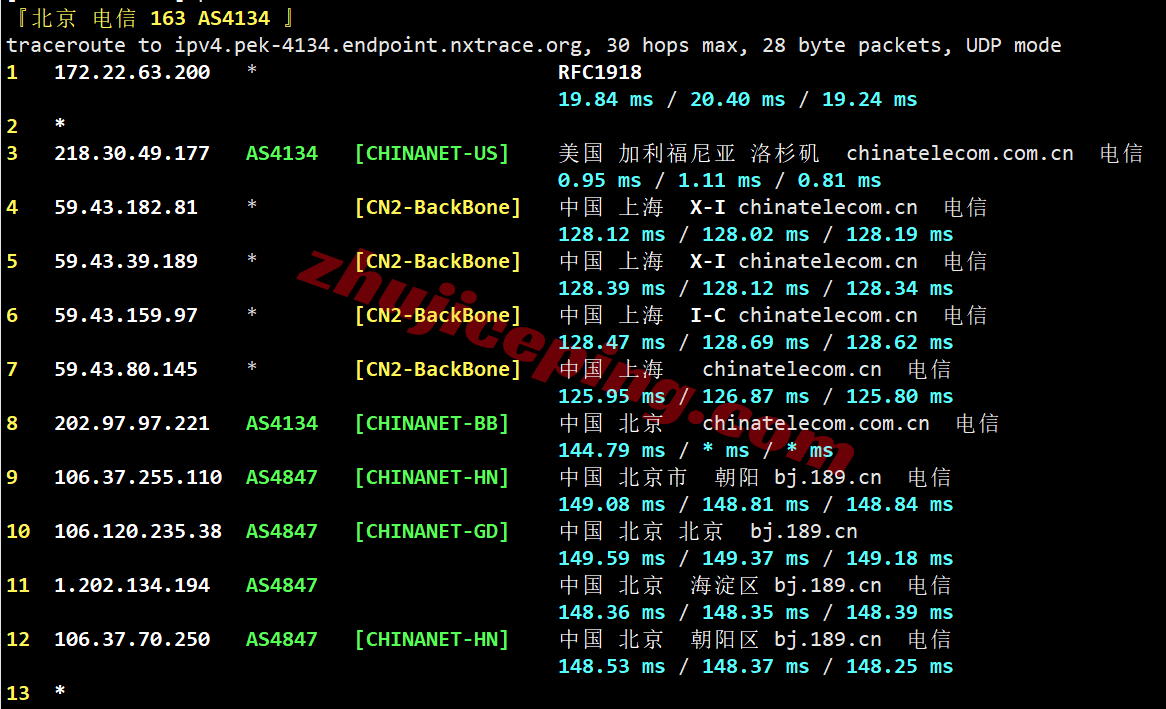Click IP address 59.43.182.81

[126, 208]
